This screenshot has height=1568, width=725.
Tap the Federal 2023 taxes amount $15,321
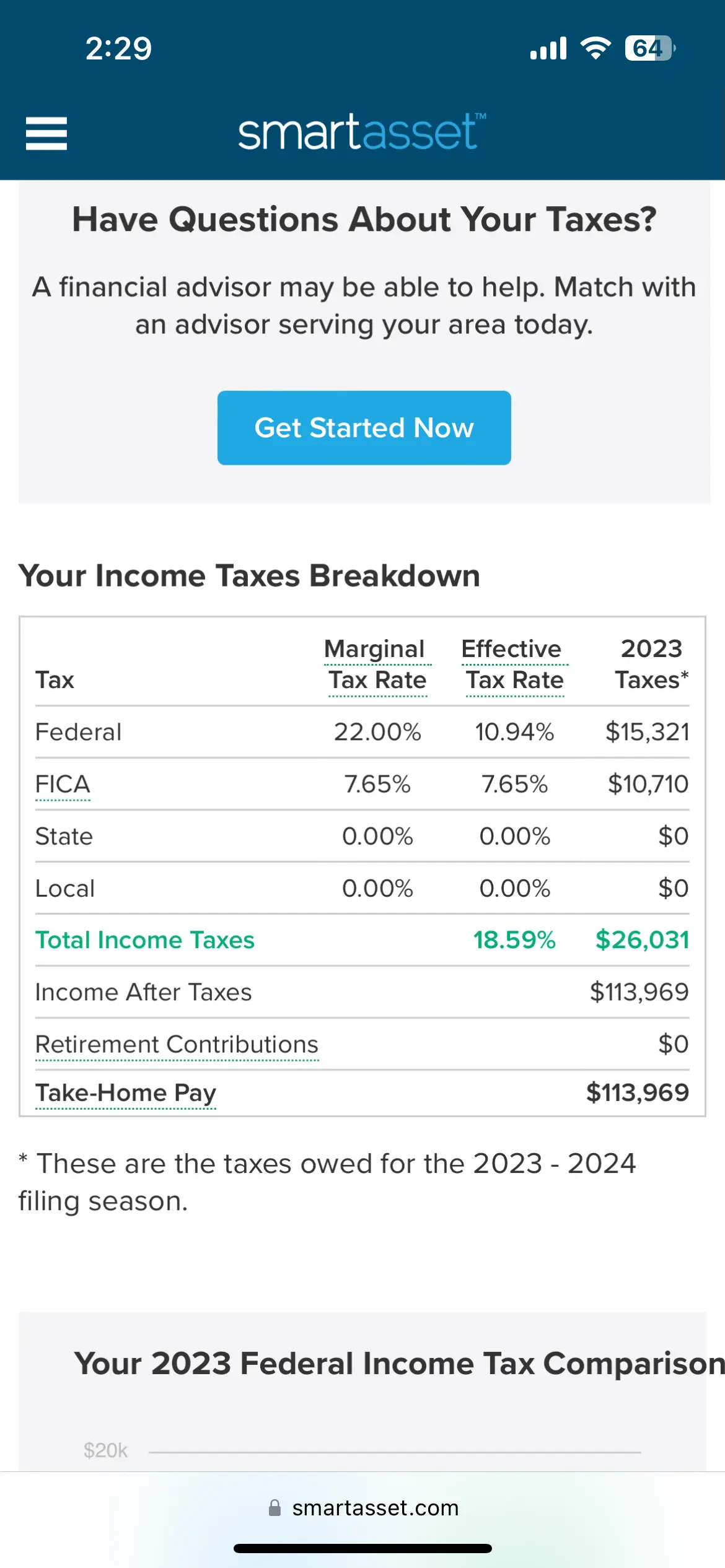648,732
